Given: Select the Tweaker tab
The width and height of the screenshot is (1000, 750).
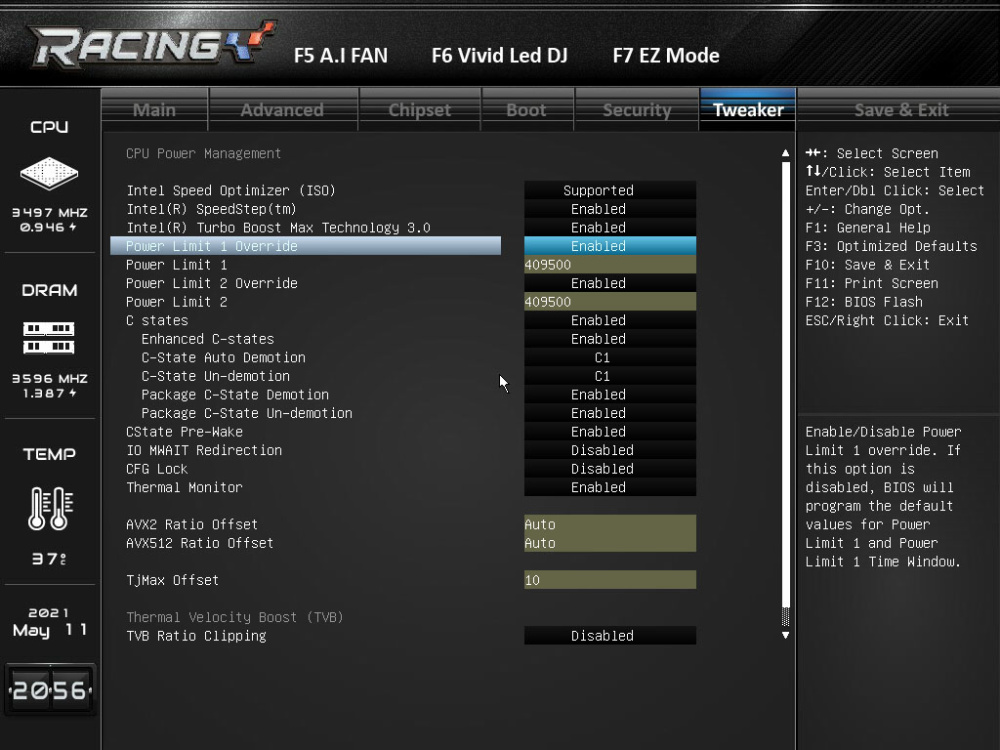Looking at the screenshot, I should click(x=748, y=110).
